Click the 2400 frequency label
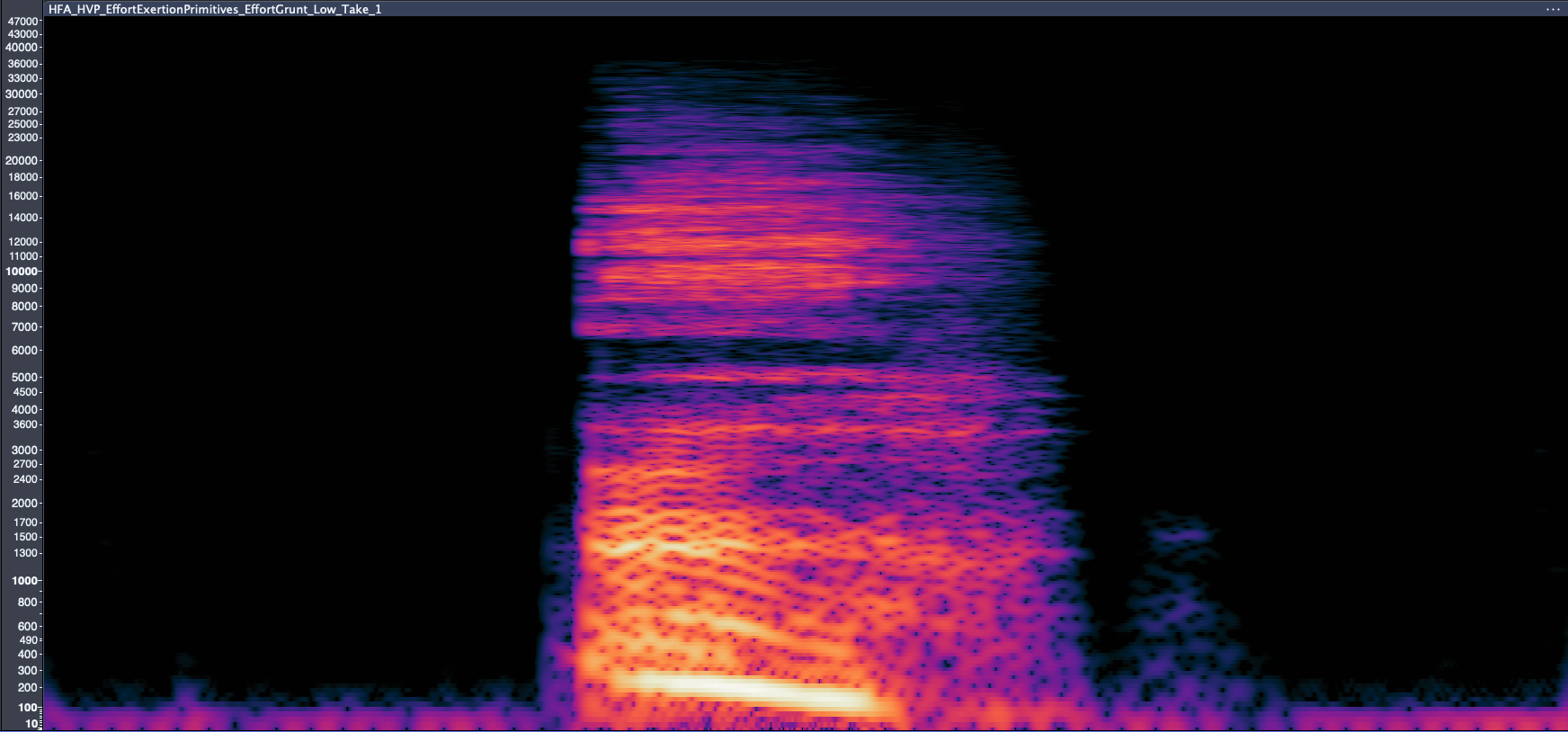 click(25, 479)
